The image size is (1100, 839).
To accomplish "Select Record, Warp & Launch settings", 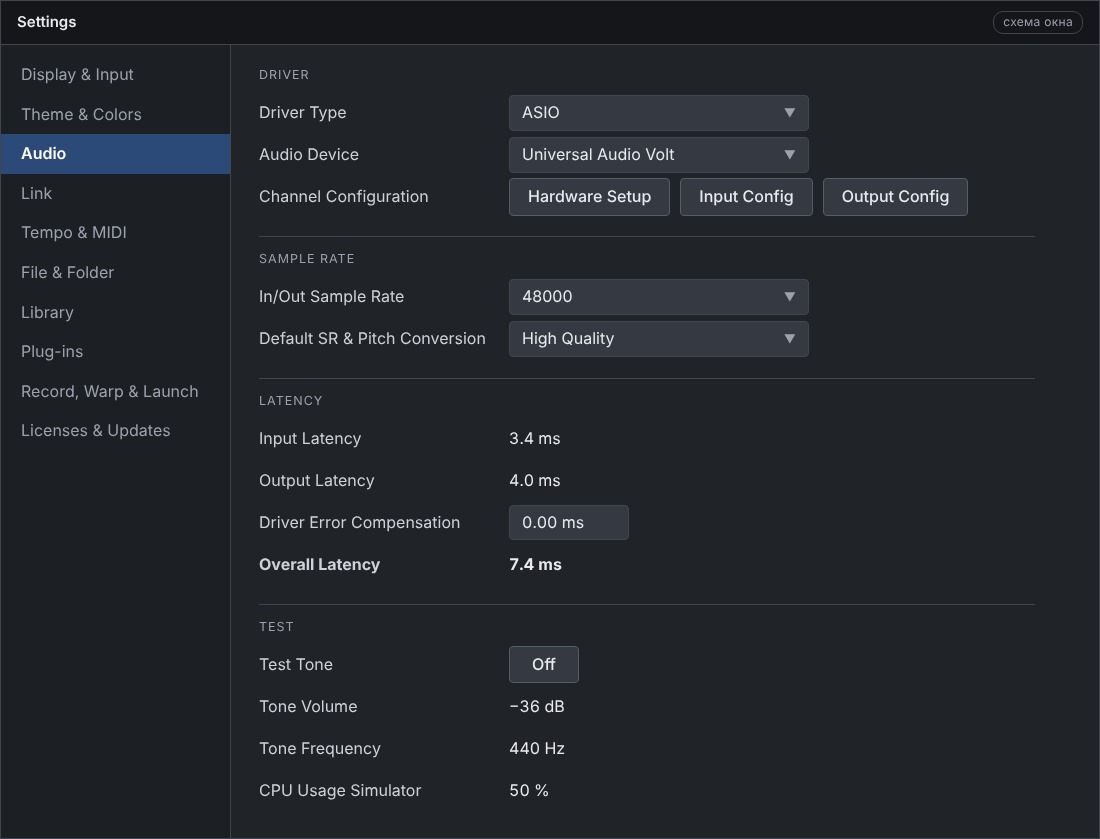I will click(x=115, y=391).
